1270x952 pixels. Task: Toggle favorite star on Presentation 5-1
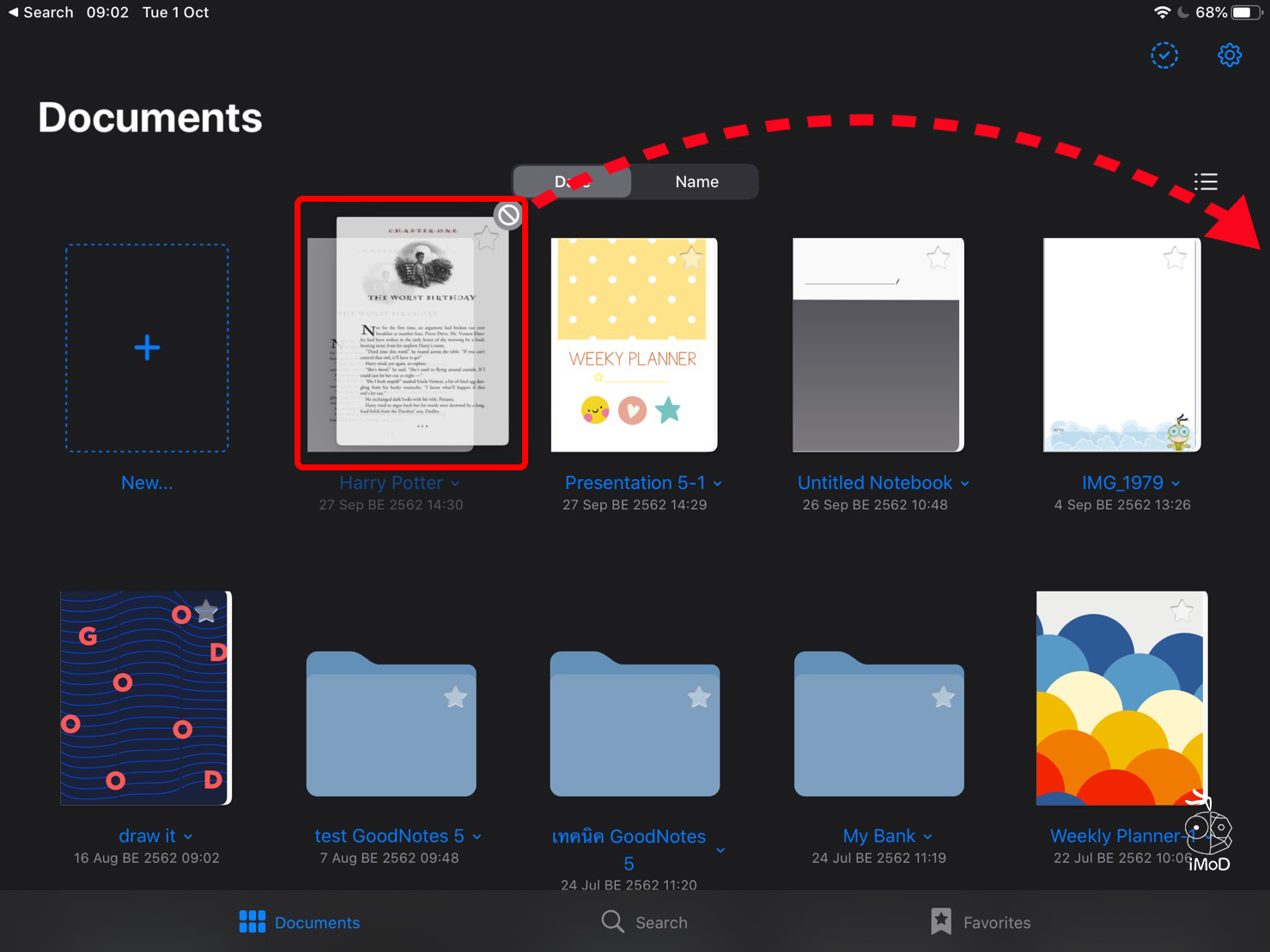click(691, 257)
